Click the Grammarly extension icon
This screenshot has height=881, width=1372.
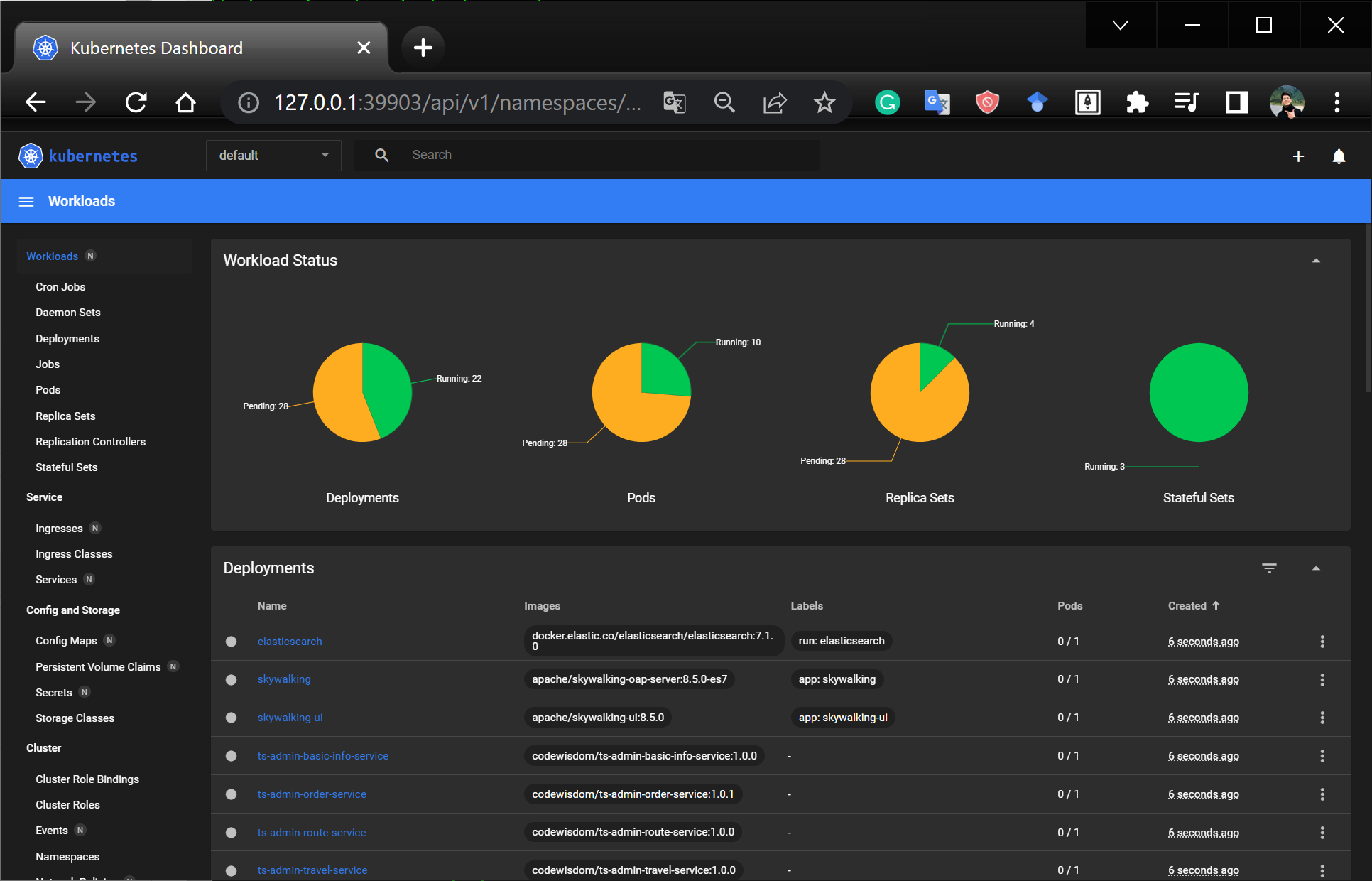click(887, 102)
